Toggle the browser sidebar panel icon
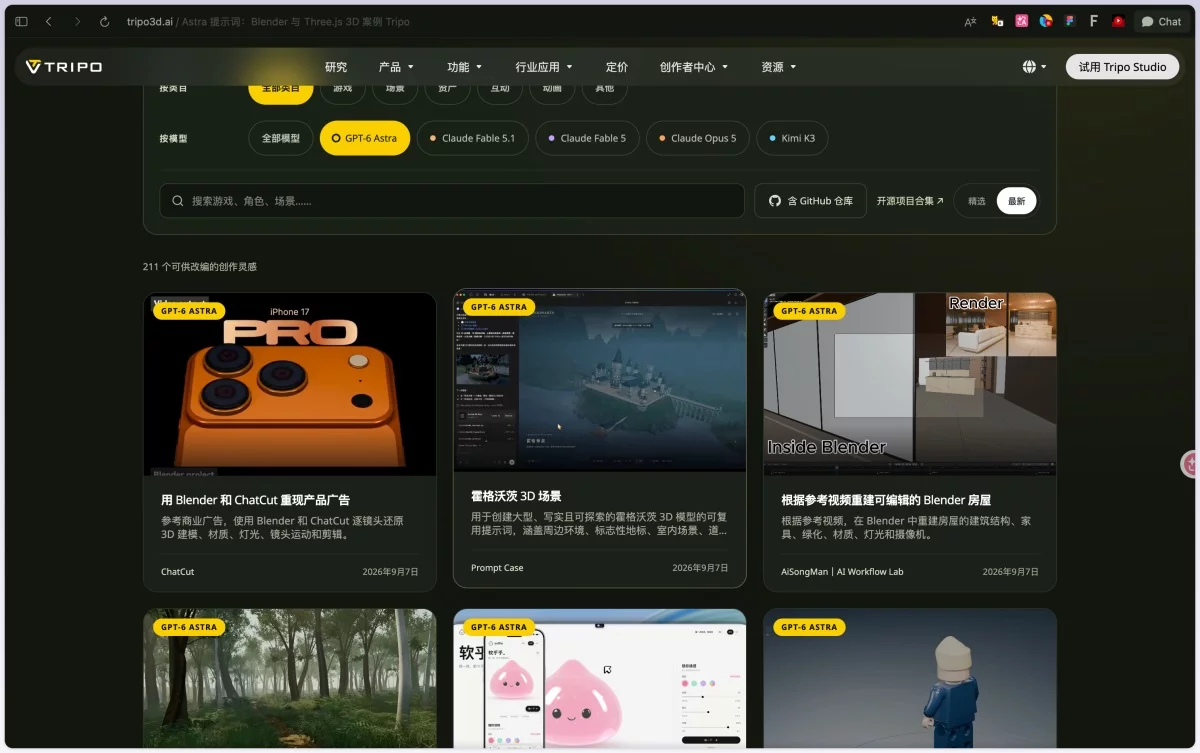The width and height of the screenshot is (1200, 753). click(x=21, y=21)
